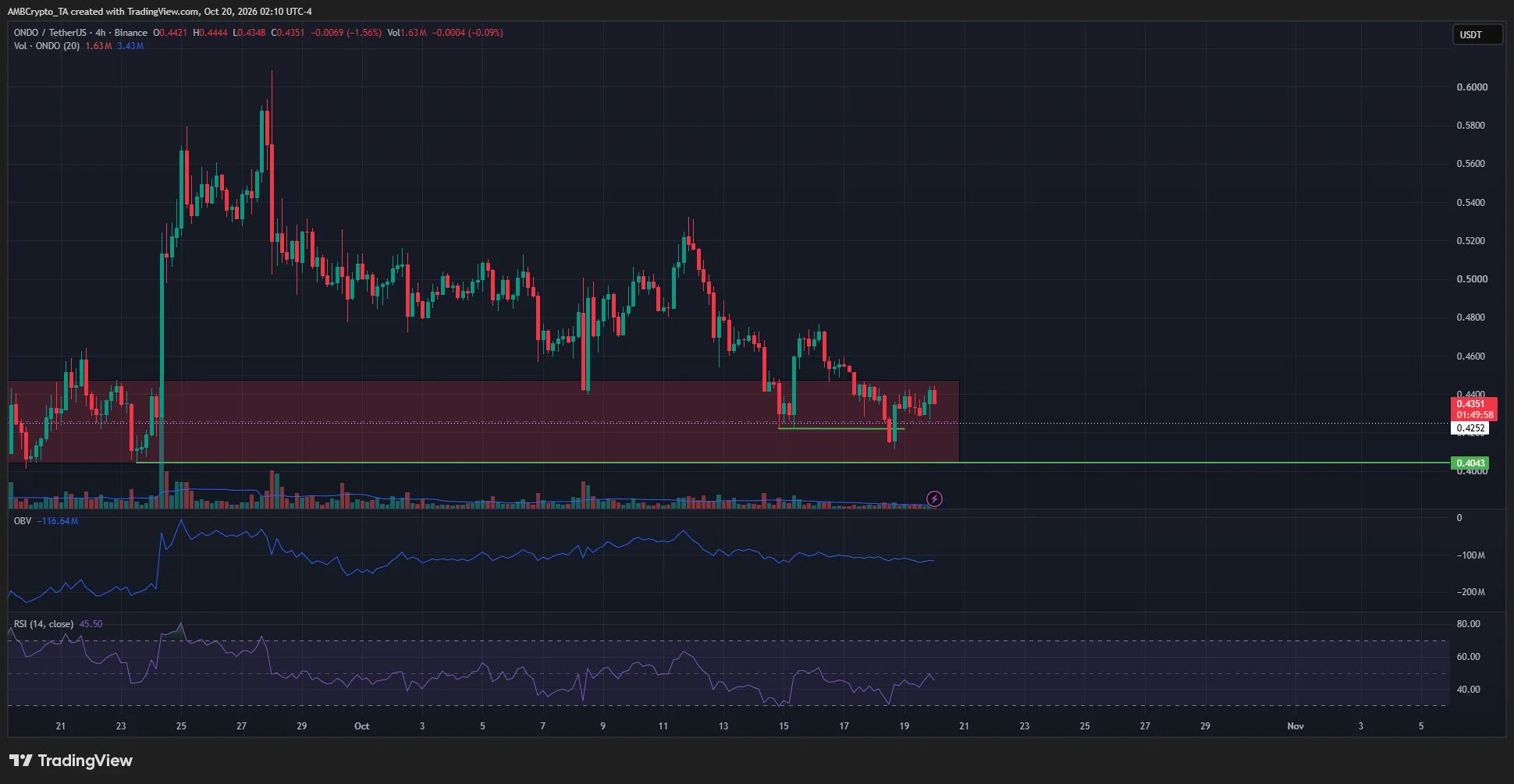Click the TradingView logo icon at bottom
Viewport: 1514px width, 784px height.
coord(20,761)
